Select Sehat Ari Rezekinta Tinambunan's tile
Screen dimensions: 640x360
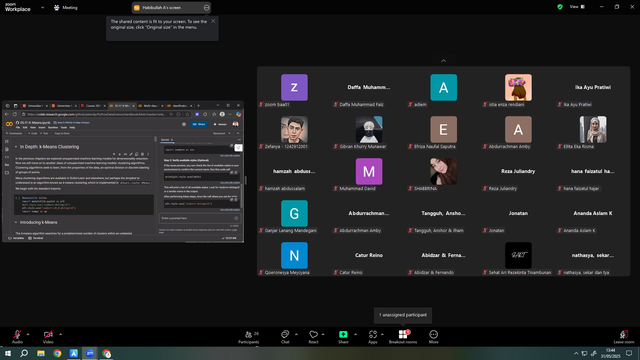click(x=518, y=256)
